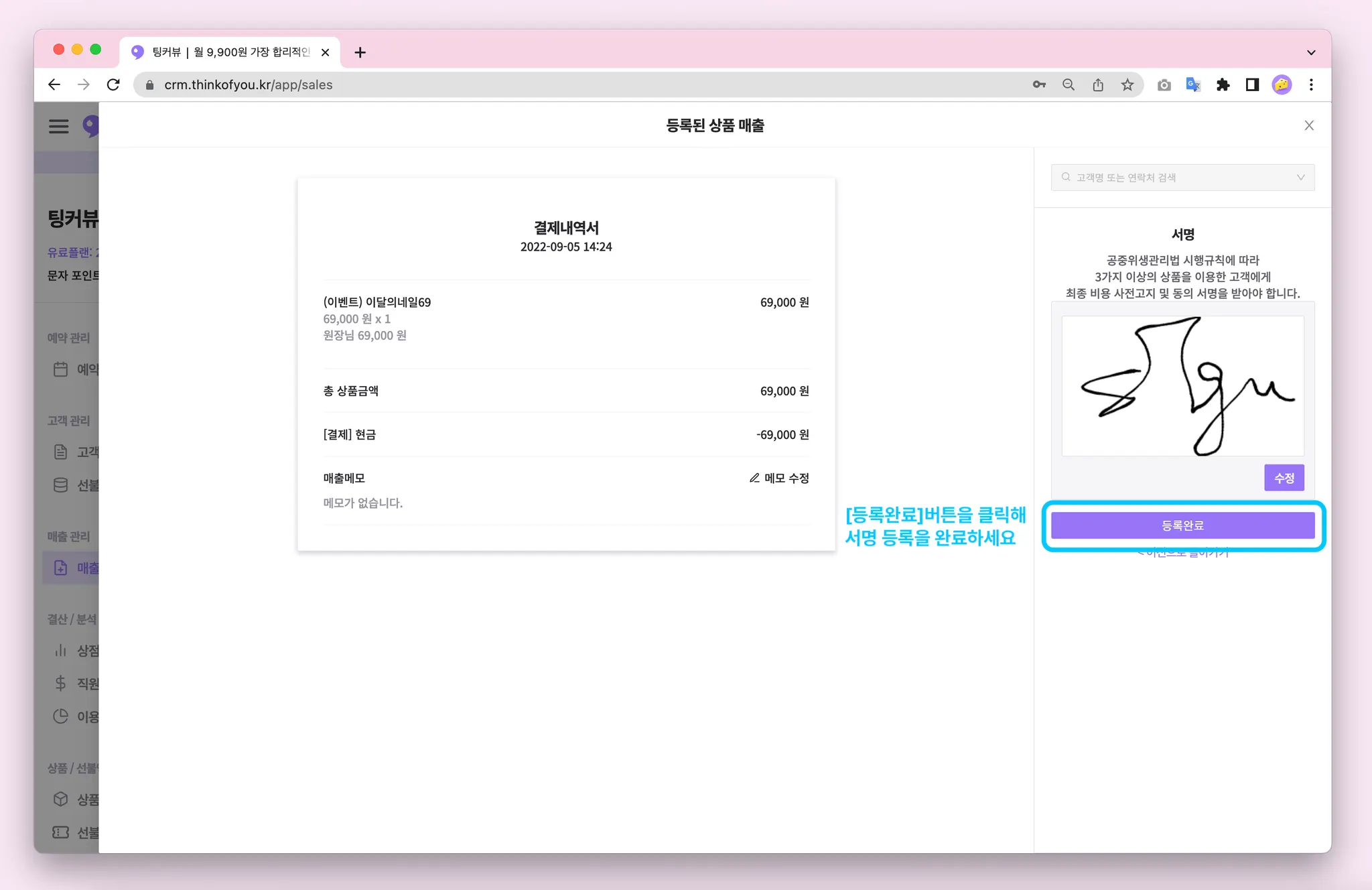Open the Chrome three-dot menu
This screenshot has height=890, width=1372.
(1311, 84)
